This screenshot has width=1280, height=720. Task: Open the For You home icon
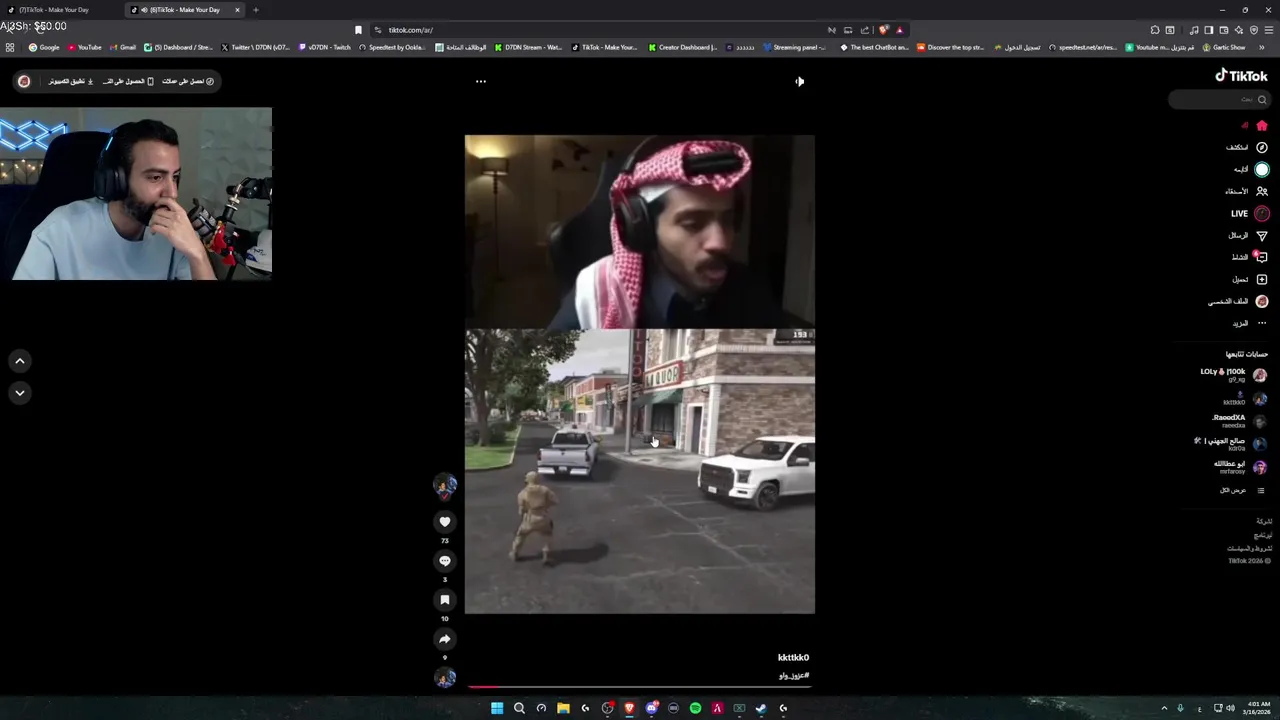[x=1262, y=126]
